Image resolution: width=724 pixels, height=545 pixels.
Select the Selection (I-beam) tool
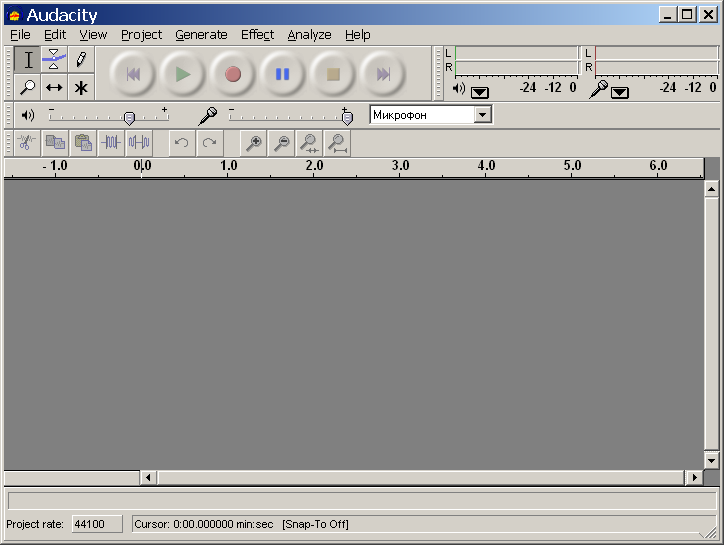click(27, 60)
